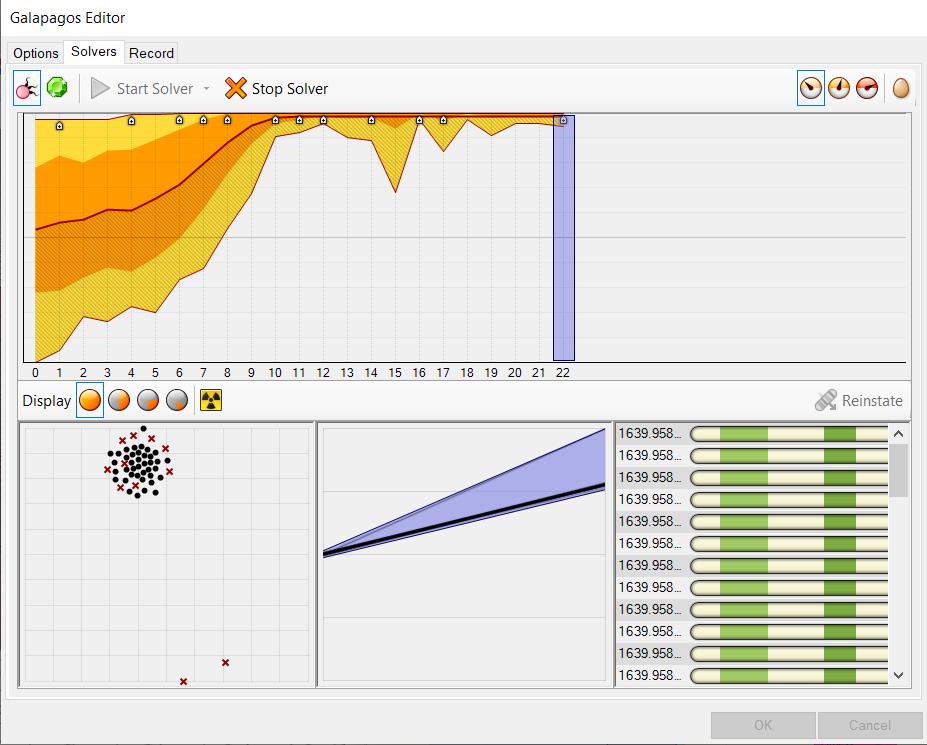
Task: Choose the medium speed gauge icon
Action: (839, 88)
